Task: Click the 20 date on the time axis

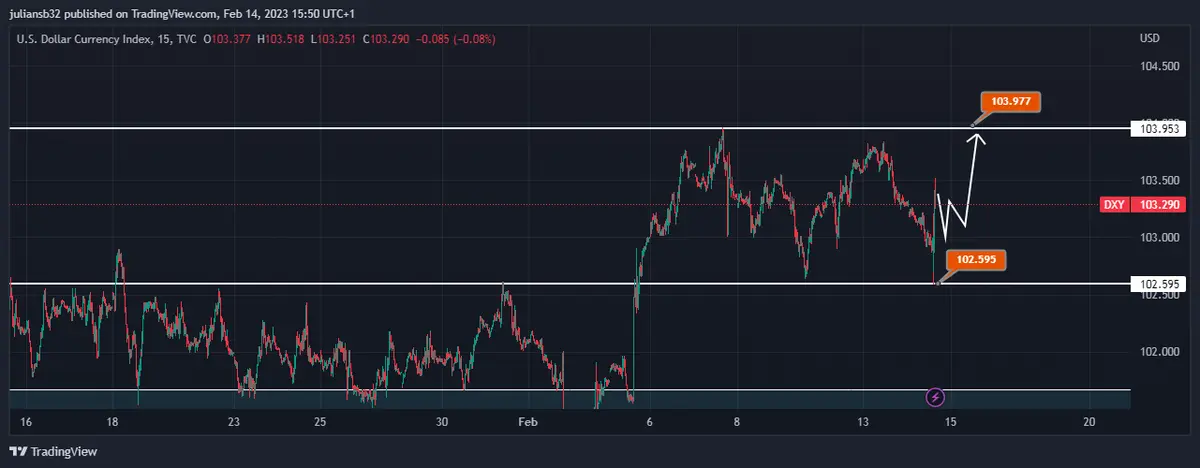Action: click(1089, 423)
